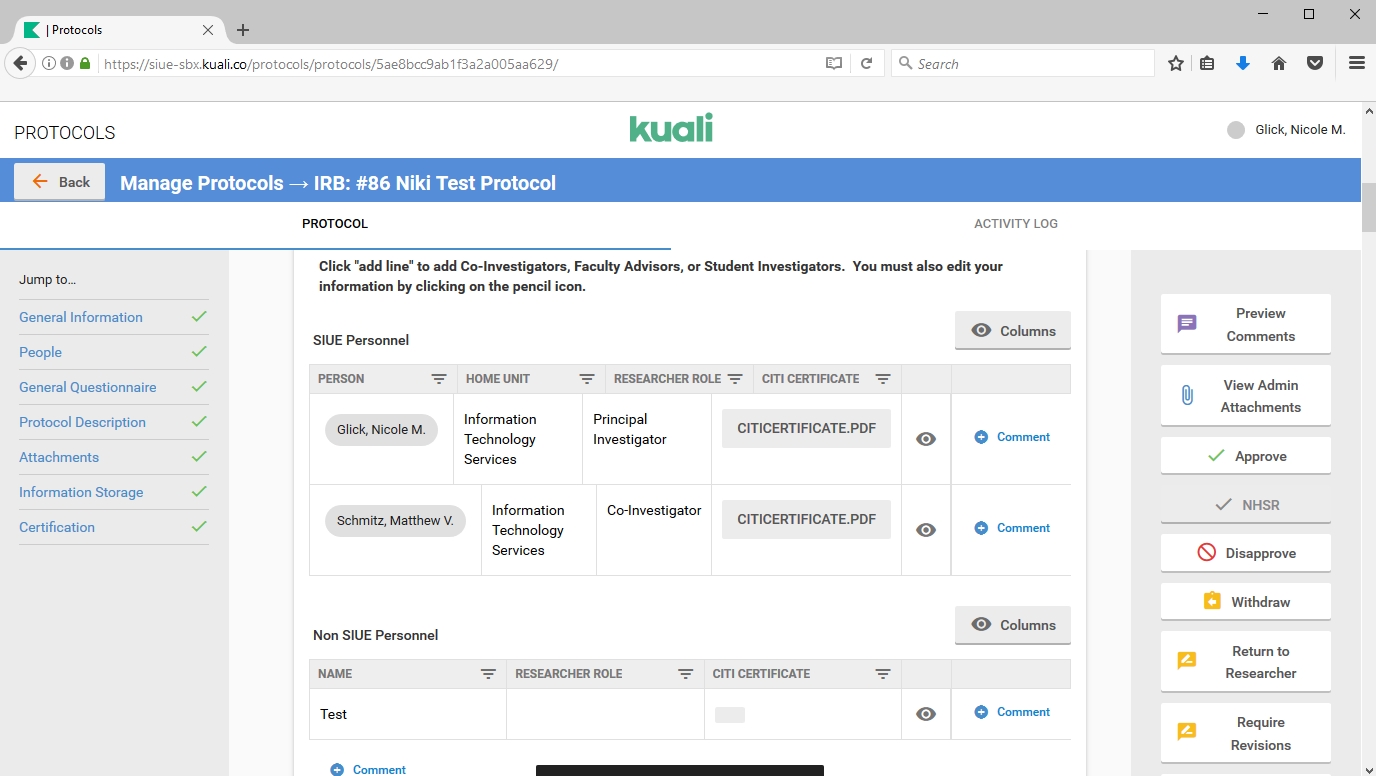
Task: Select the Protocol tab
Action: click(x=335, y=224)
